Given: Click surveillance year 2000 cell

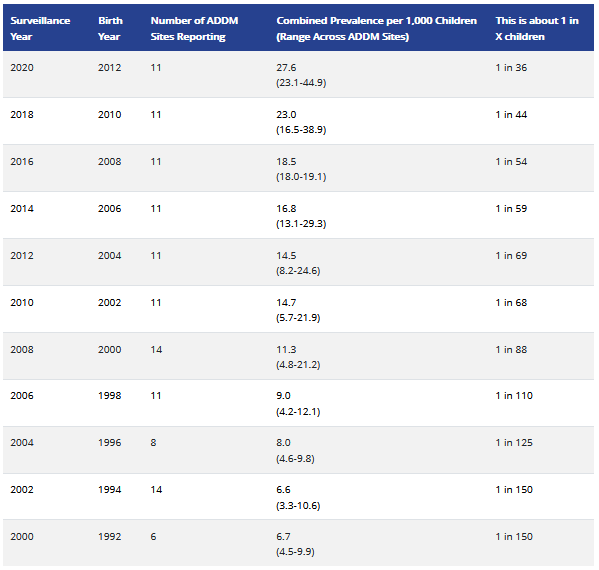Looking at the screenshot, I should [x=22, y=536].
